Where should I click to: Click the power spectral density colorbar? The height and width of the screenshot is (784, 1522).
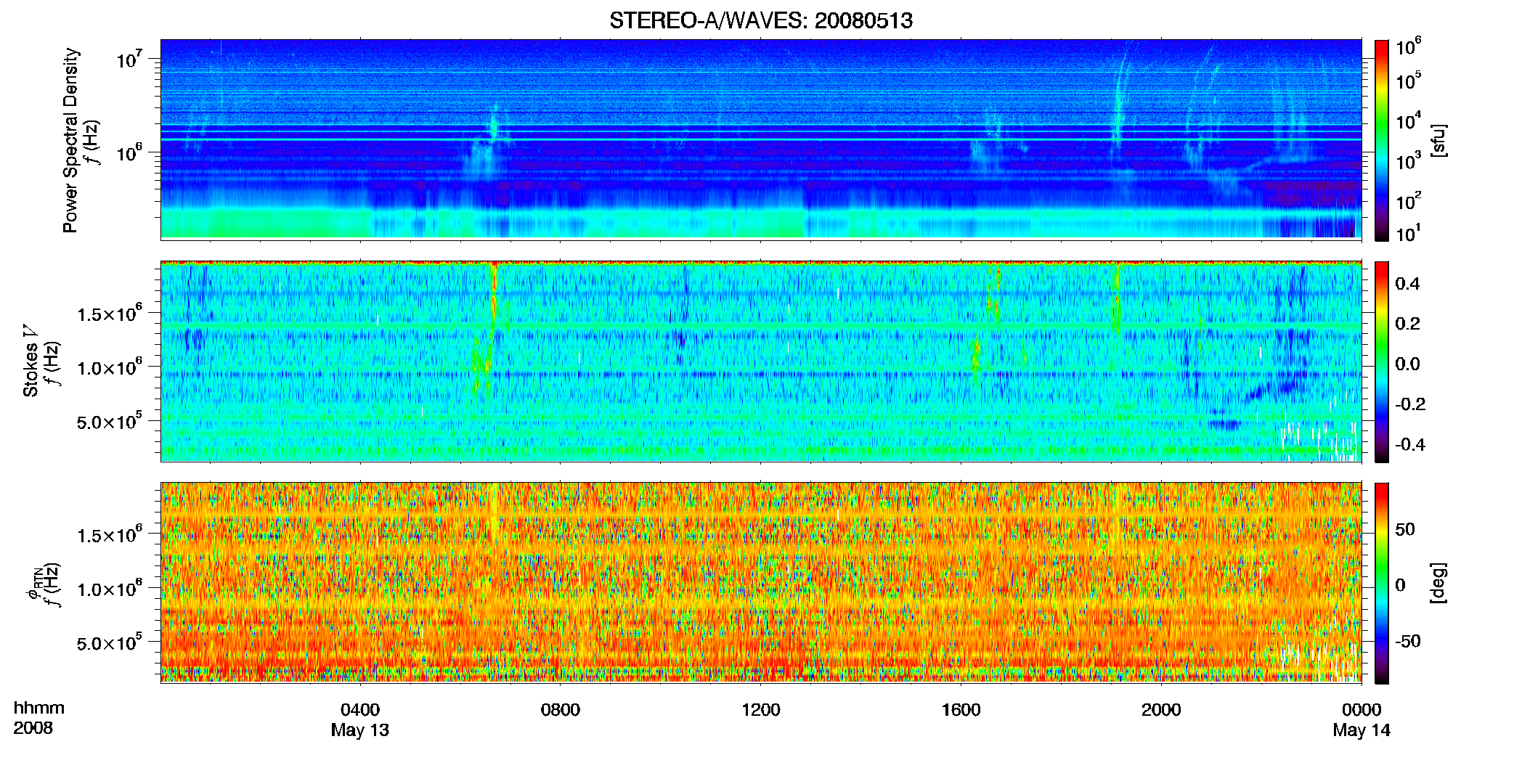pyautogui.click(x=1382, y=140)
